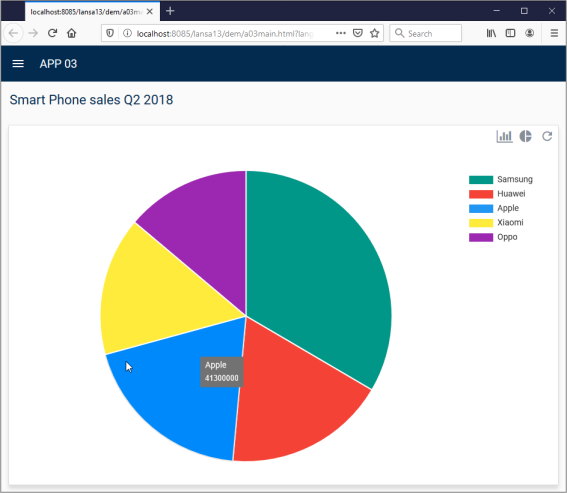Image resolution: width=567 pixels, height=493 pixels.
Task: Toggle the browser sidebar icon
Action: (x=510, y=33)
